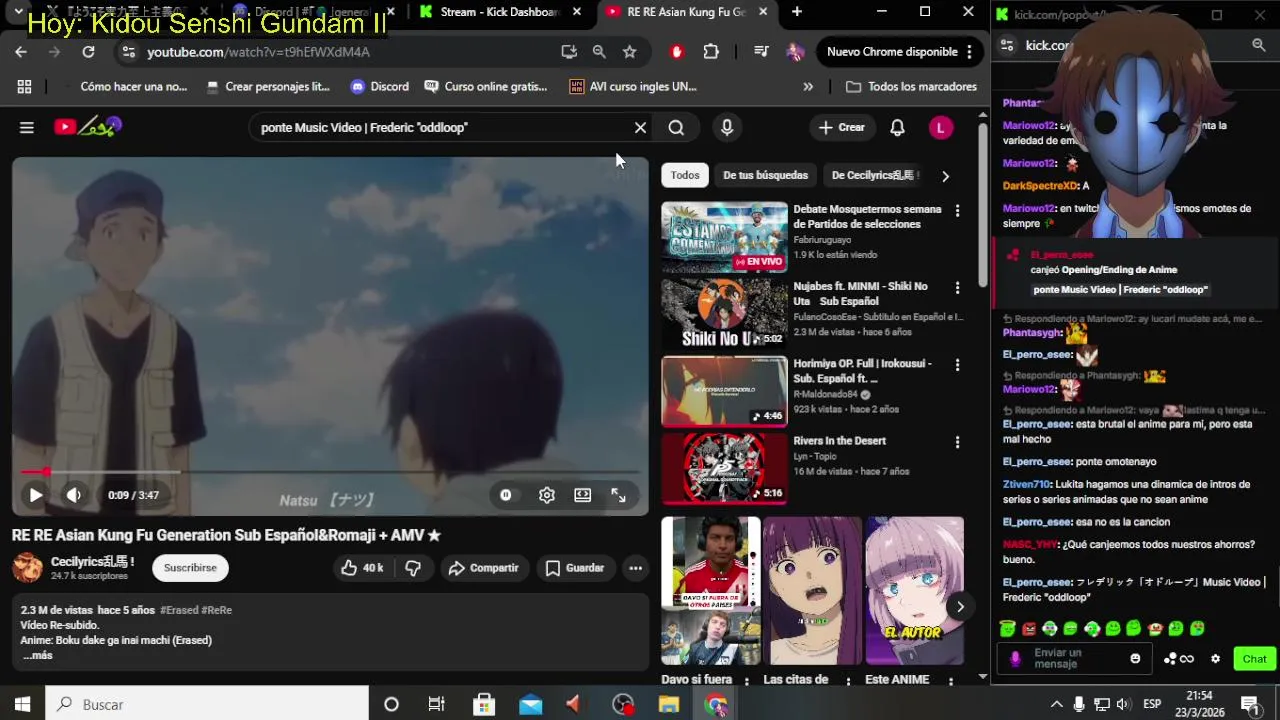Open the Cecilyrics channel avatar
The image size is (1280, 720).
28,568
